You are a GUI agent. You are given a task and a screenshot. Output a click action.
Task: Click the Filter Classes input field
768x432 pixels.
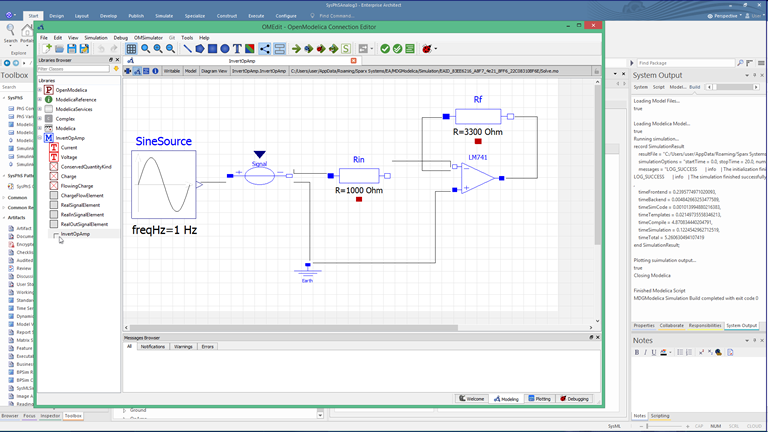(x=73, y=69)
